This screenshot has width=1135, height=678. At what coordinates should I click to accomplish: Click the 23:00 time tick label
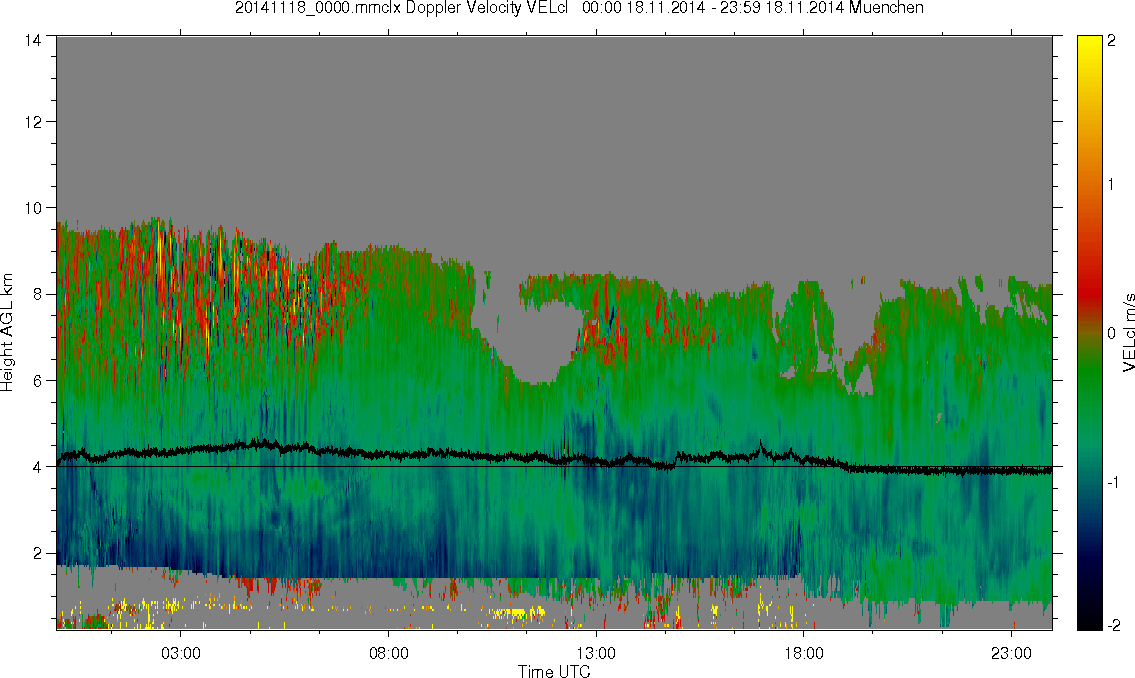pos(1011,653)
